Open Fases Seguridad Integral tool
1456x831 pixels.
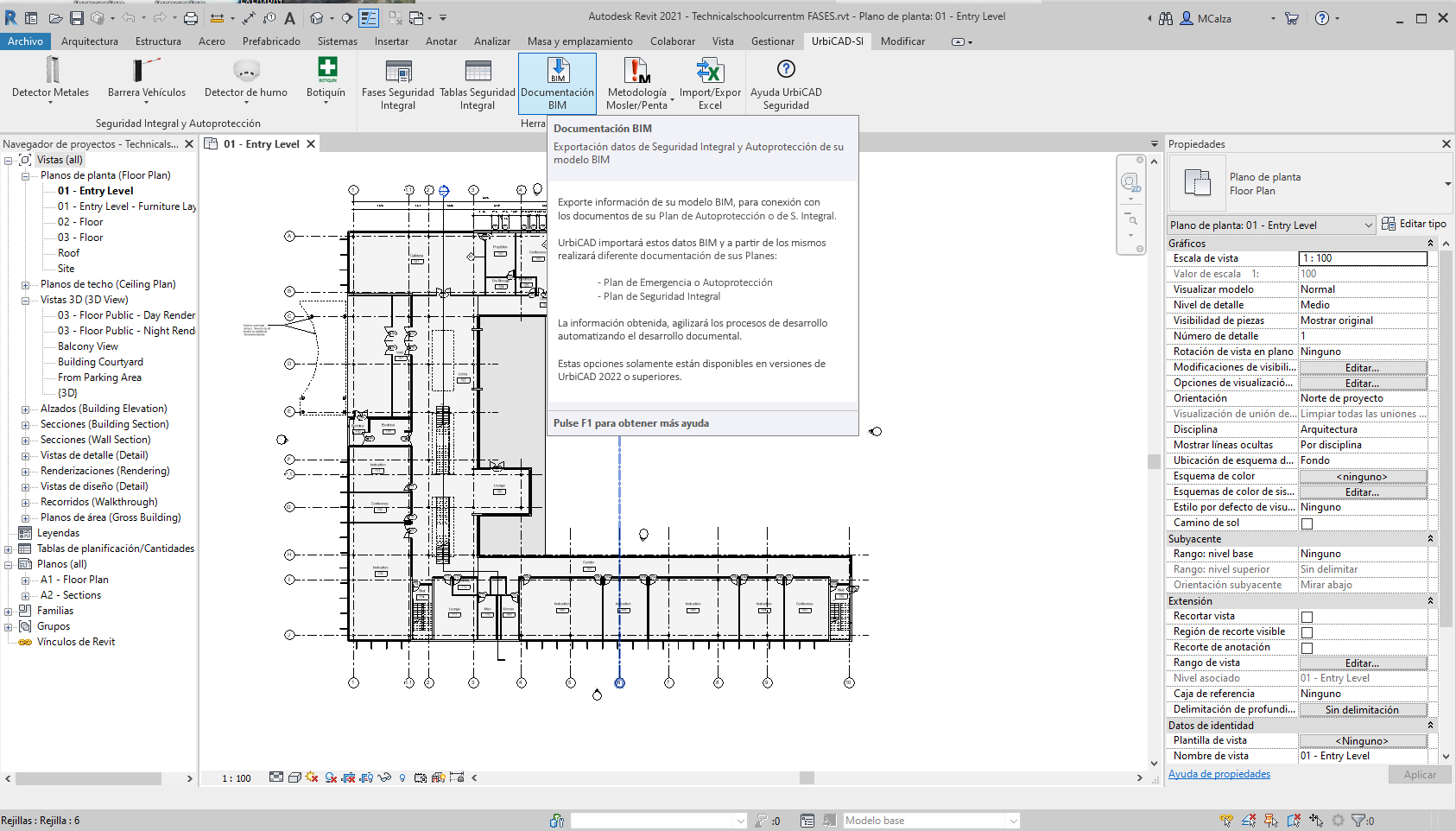(x=398, y=71)
